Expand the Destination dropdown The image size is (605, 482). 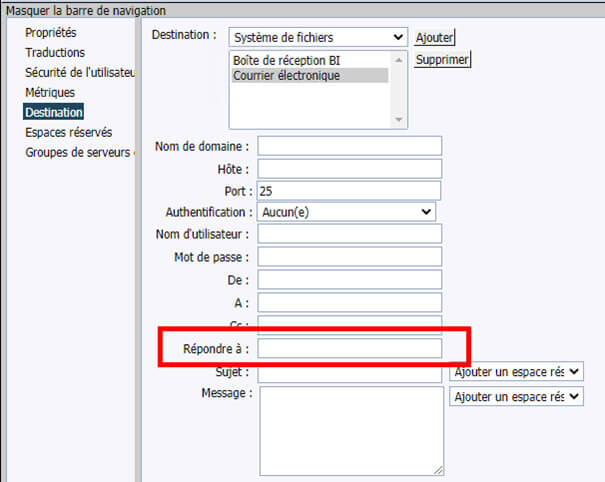pos(318,37)
